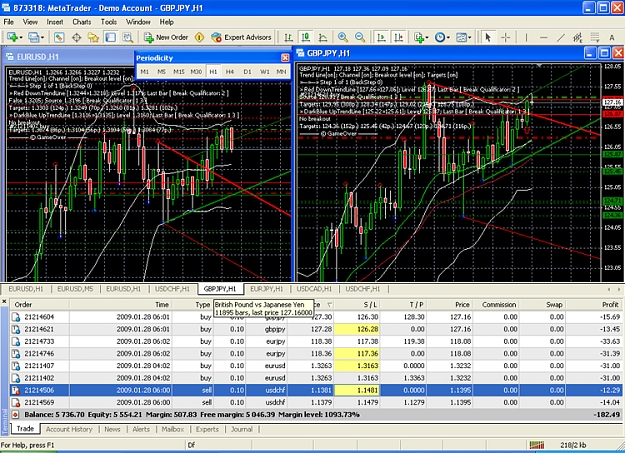The image size is (625, 453).
Task: Select the order row 21214733
Action: 316,341
